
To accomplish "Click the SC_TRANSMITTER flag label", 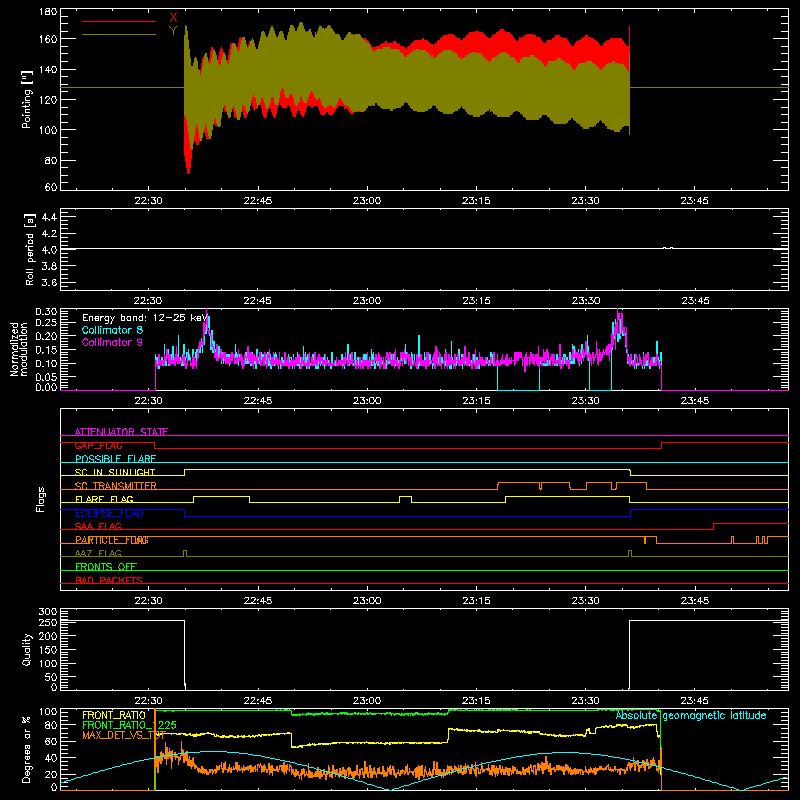I will click(x=116, y=486).
